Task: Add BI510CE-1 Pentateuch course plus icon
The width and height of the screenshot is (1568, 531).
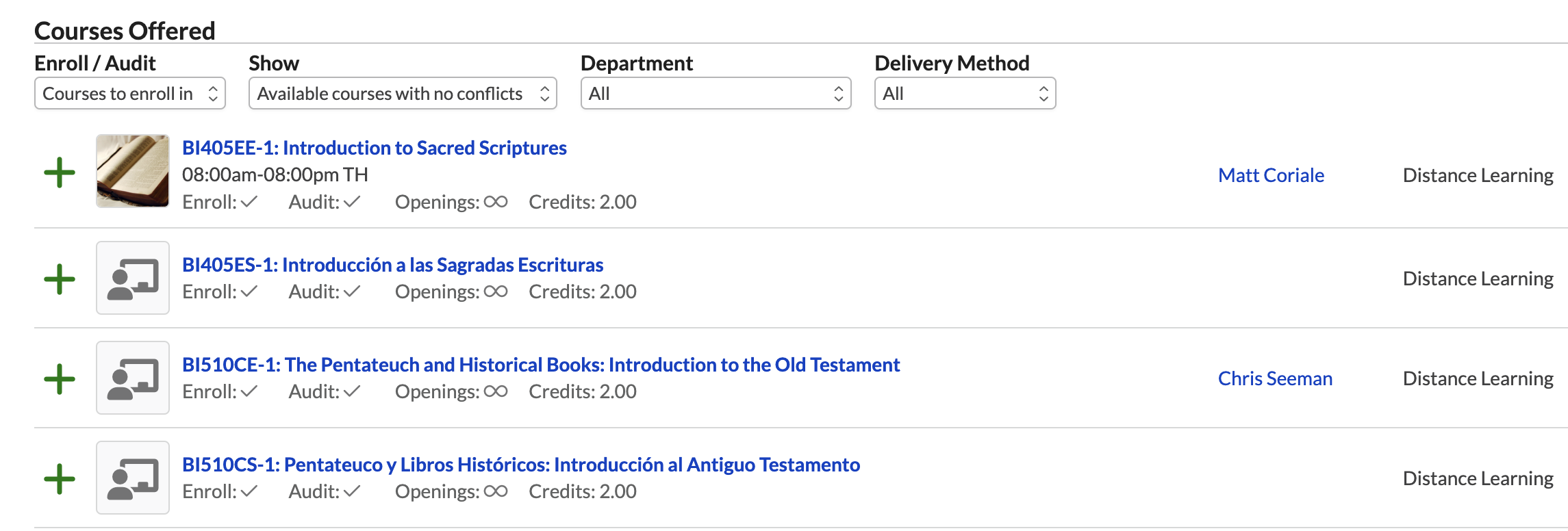Action: [x=60, y=379]
